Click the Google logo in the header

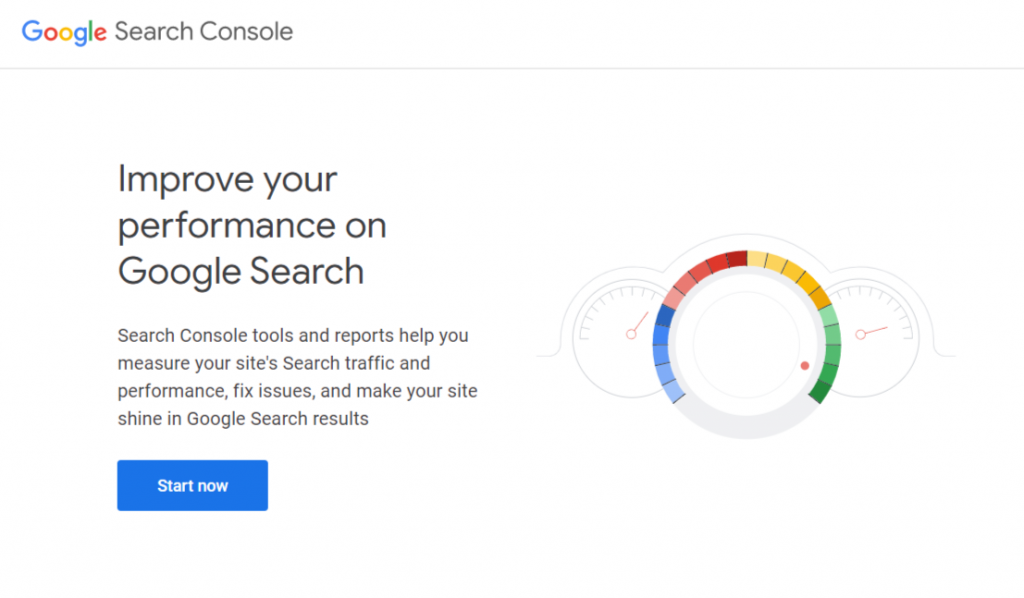click(62, 31)
